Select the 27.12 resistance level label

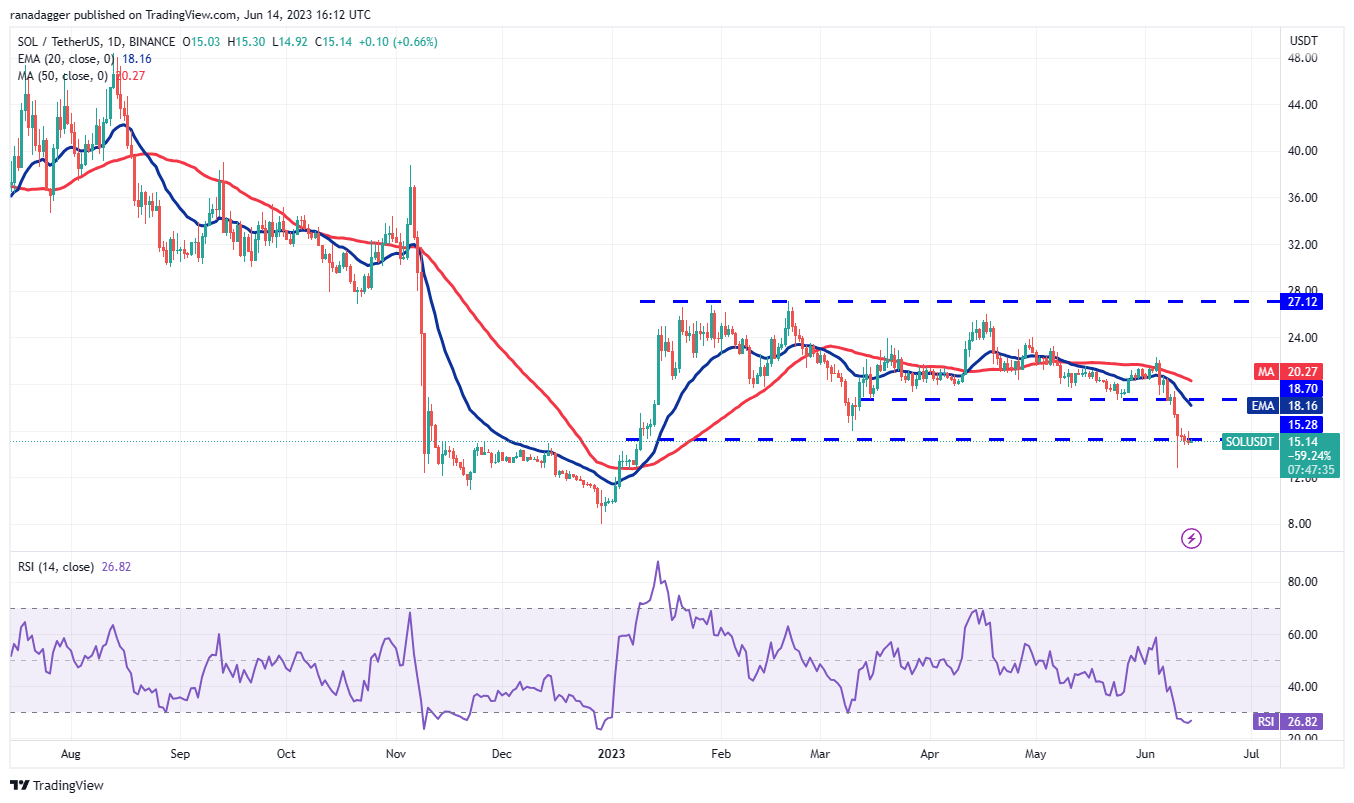tap(1307, 301)
